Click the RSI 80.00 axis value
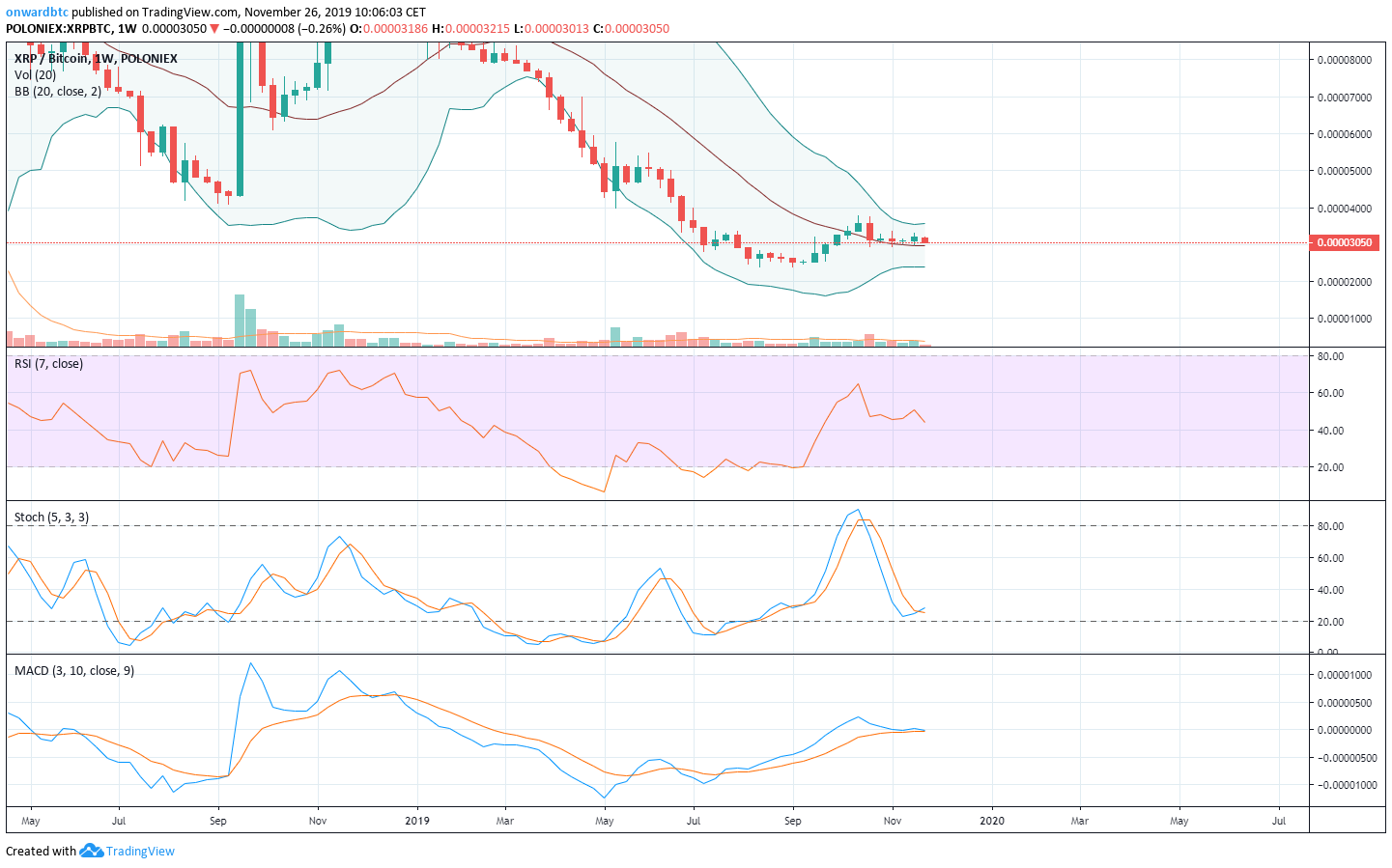1392x868 pixels. [1330, 356]
